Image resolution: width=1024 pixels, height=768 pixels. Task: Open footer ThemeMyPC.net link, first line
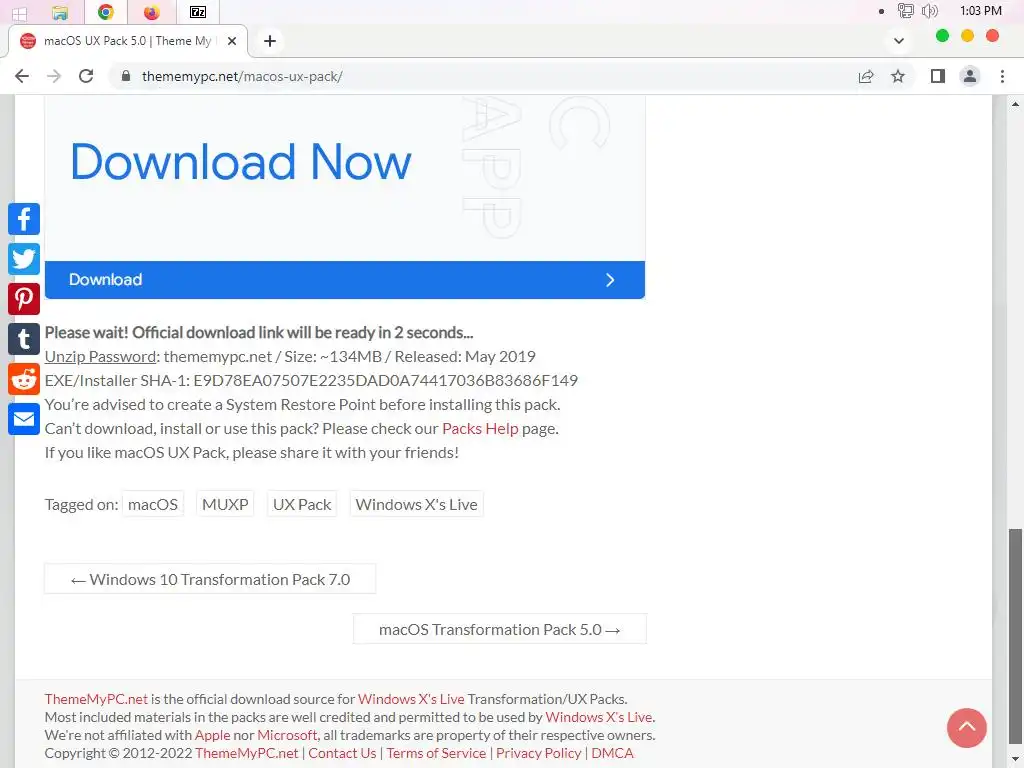(96, 699)
